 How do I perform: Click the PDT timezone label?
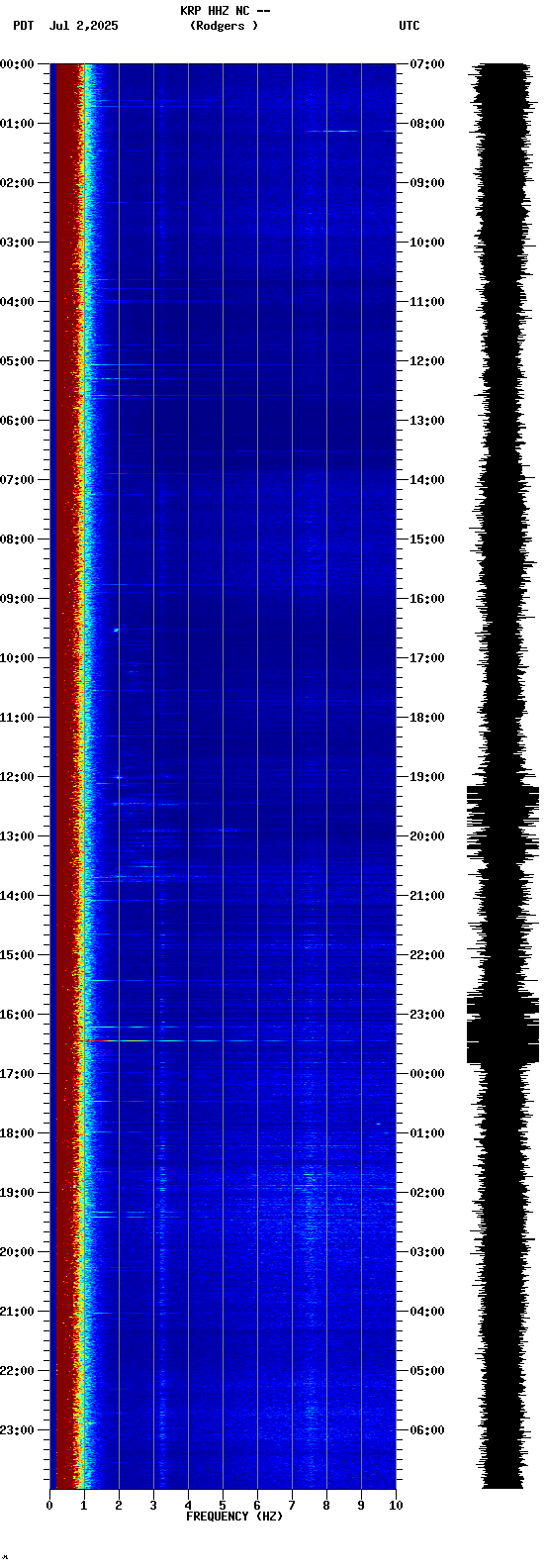23,26
